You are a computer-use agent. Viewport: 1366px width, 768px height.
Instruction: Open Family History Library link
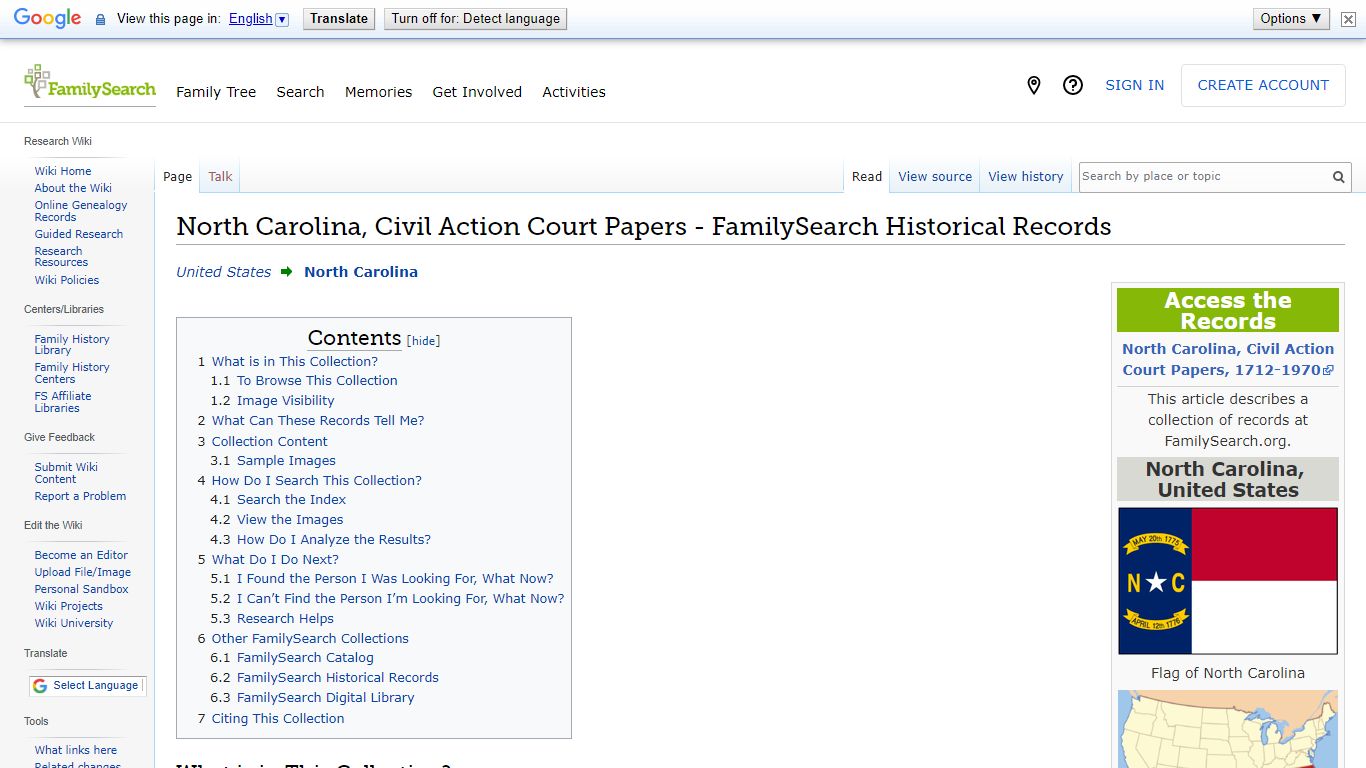72,345
